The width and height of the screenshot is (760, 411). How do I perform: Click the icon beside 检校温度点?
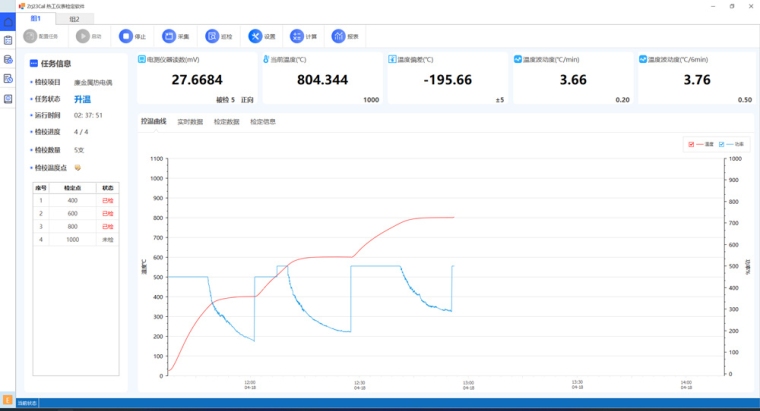78,168
